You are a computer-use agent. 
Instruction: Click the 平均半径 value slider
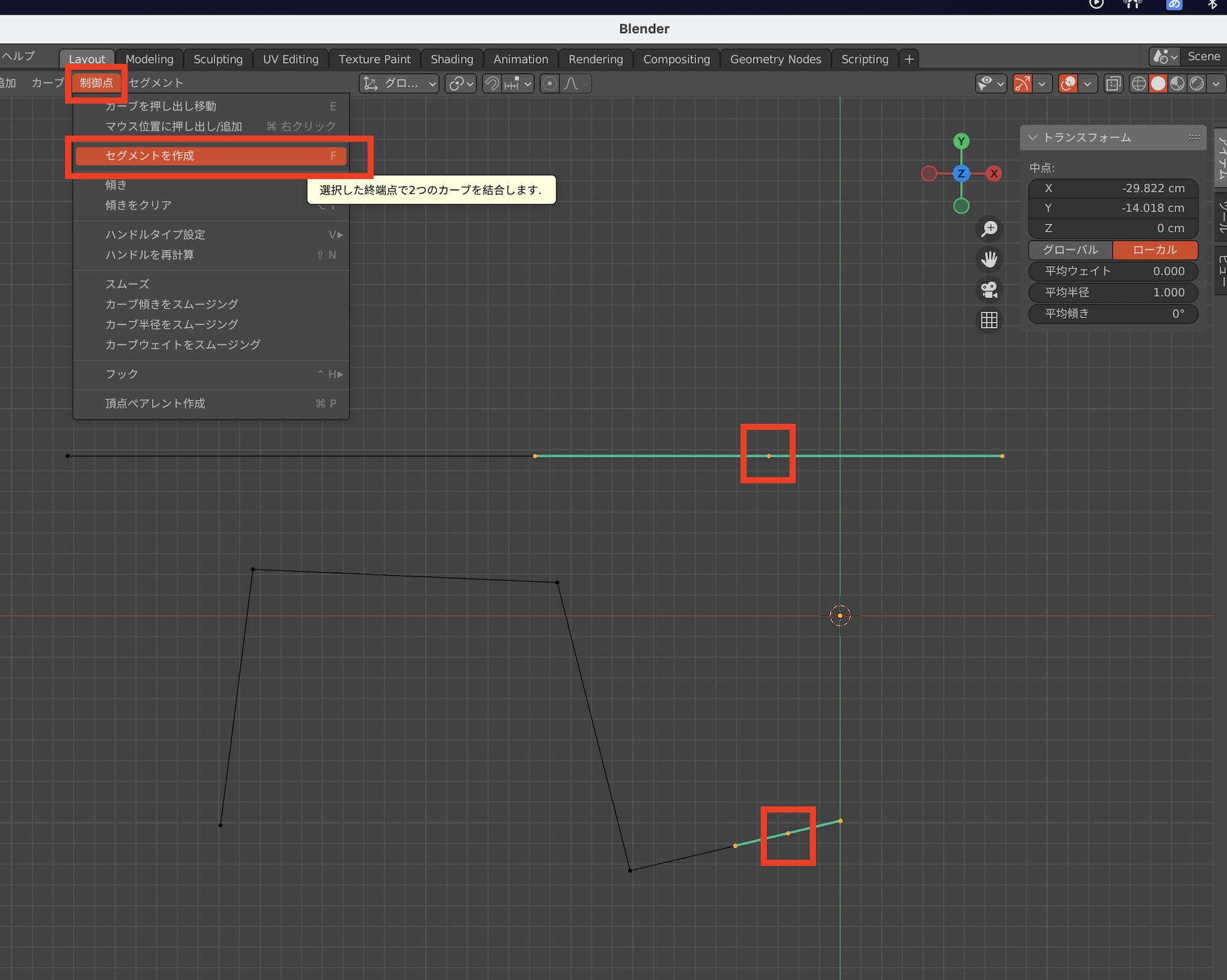[1113, 292]
